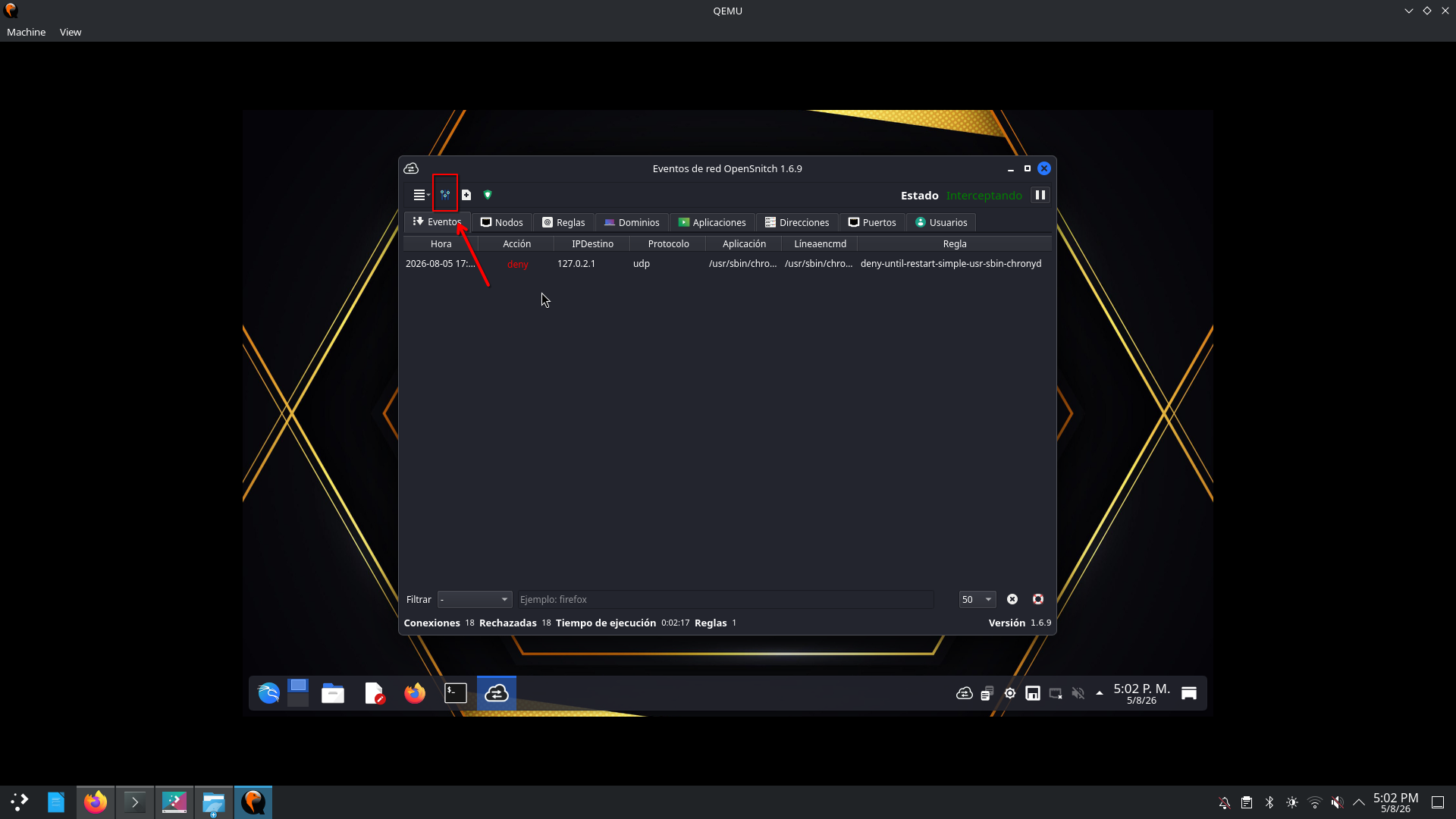Open the OpenSnitch preferences sliders icon

(x=445, y=195)
